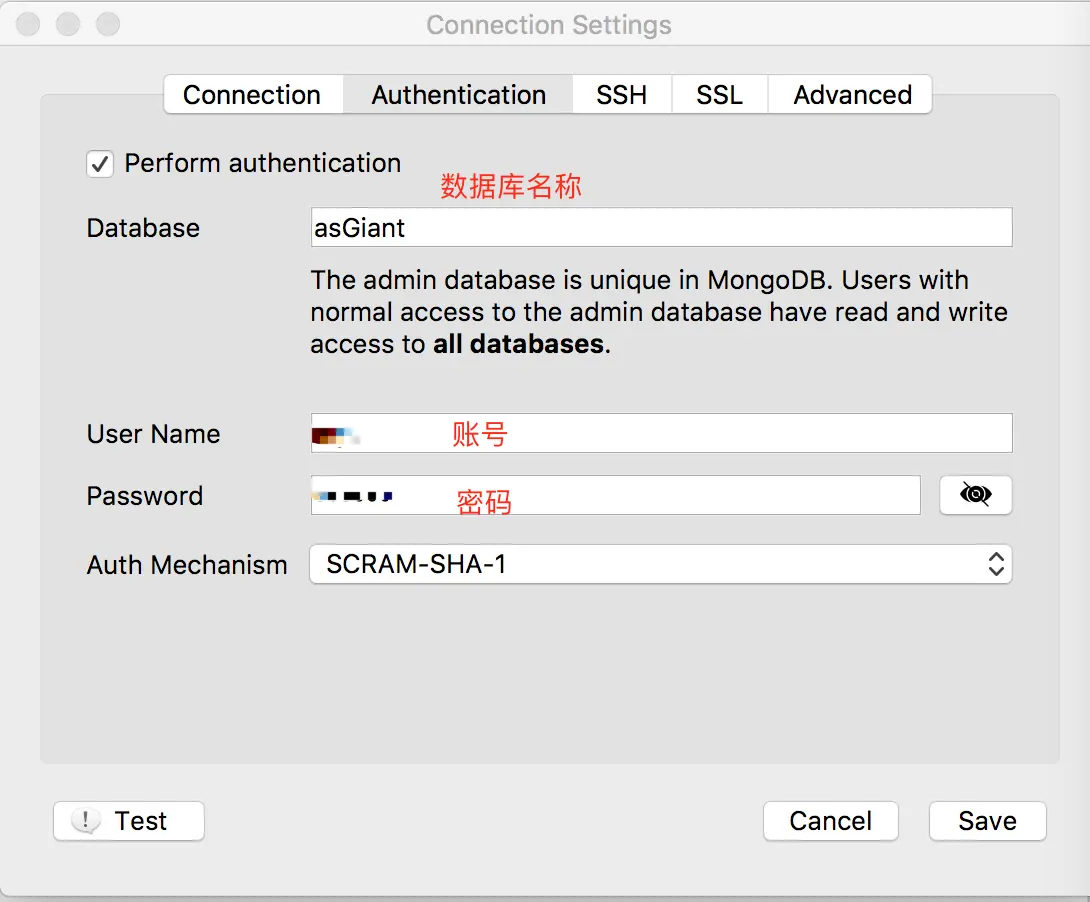Click into the Password field
Image resolution: width=1090 pixels, height=902 pixels.
(615, 495)
